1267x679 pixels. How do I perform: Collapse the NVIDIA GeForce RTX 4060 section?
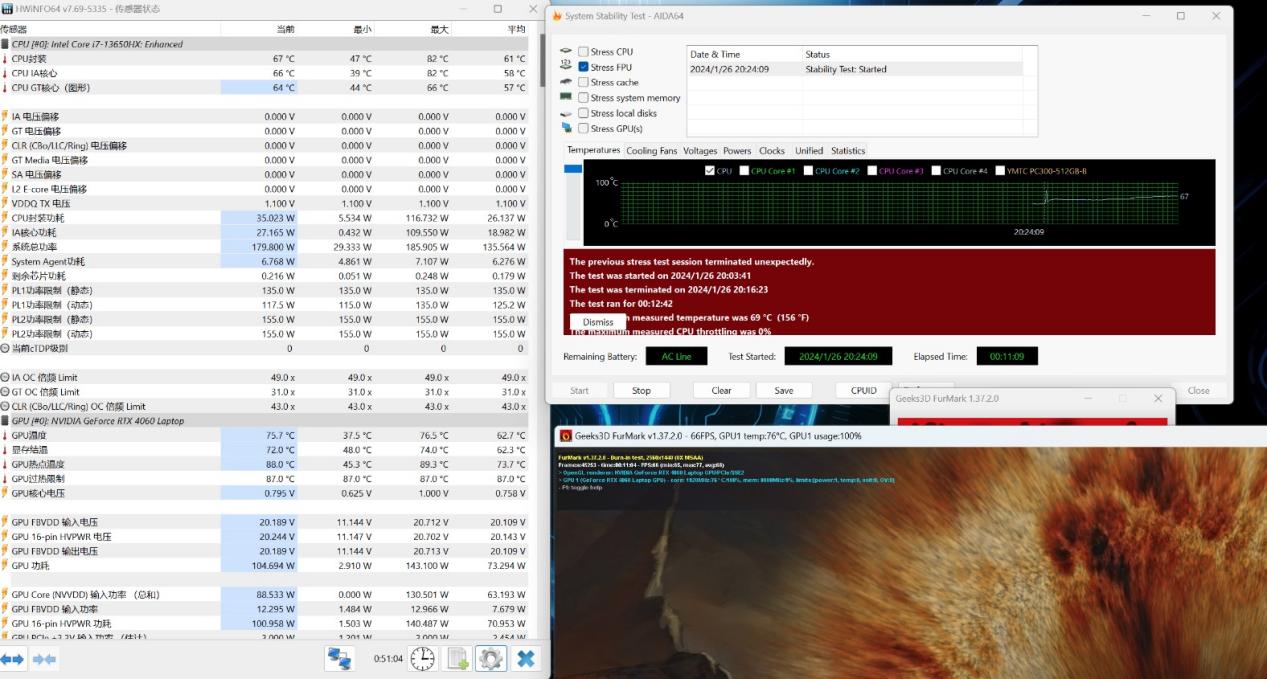5,421
